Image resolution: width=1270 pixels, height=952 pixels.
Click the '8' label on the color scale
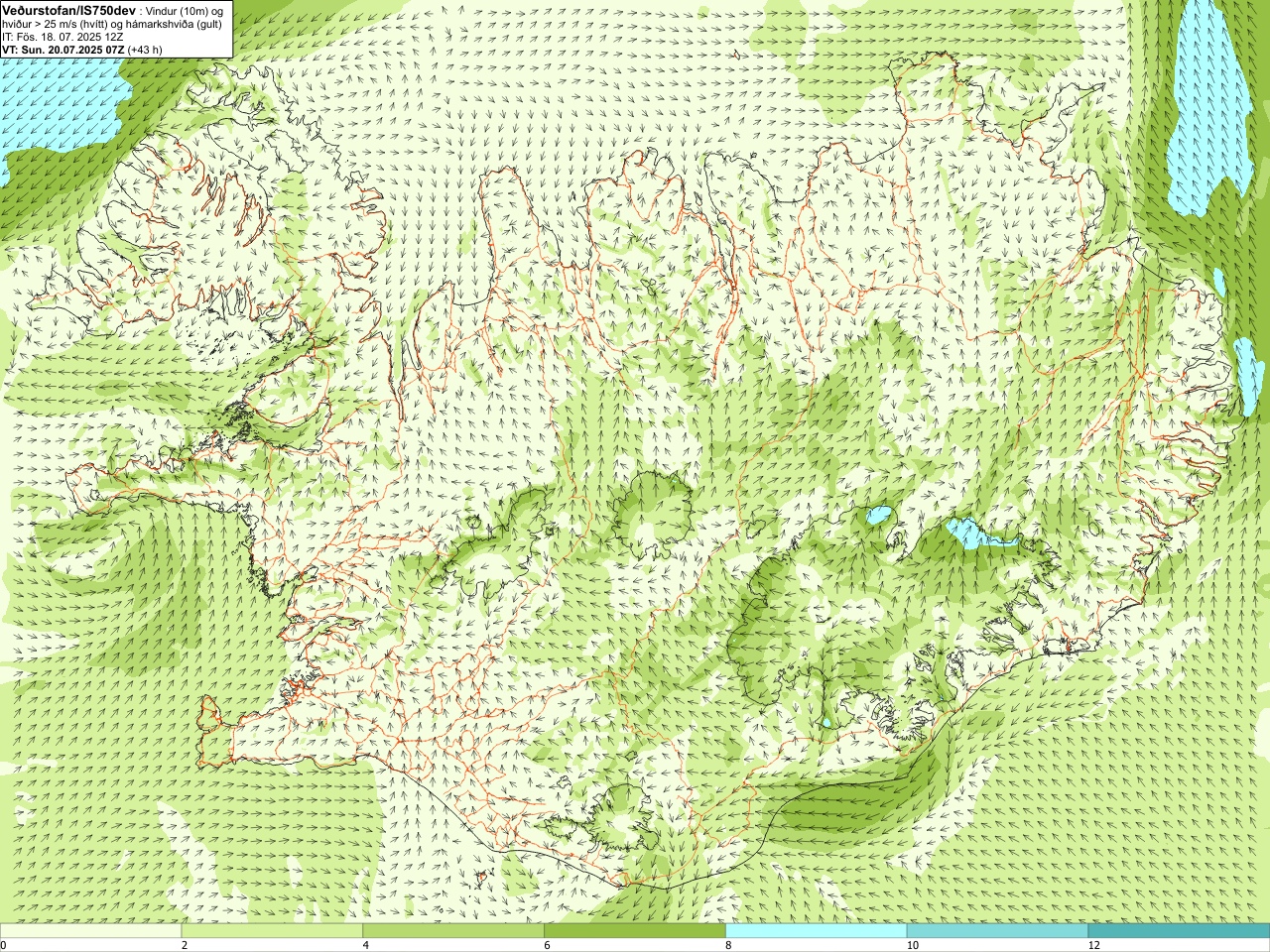728,945
